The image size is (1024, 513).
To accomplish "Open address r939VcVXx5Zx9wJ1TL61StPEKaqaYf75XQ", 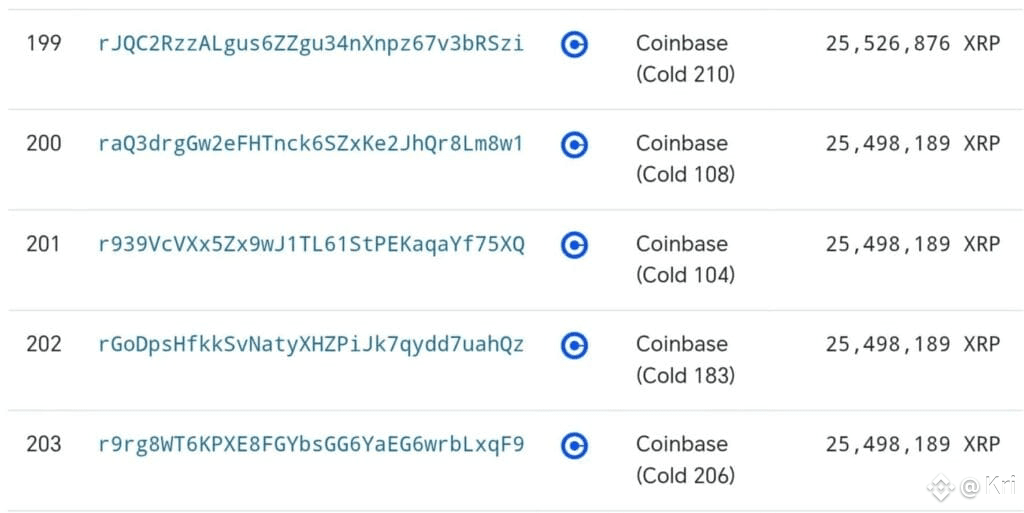I will (311, 244).
